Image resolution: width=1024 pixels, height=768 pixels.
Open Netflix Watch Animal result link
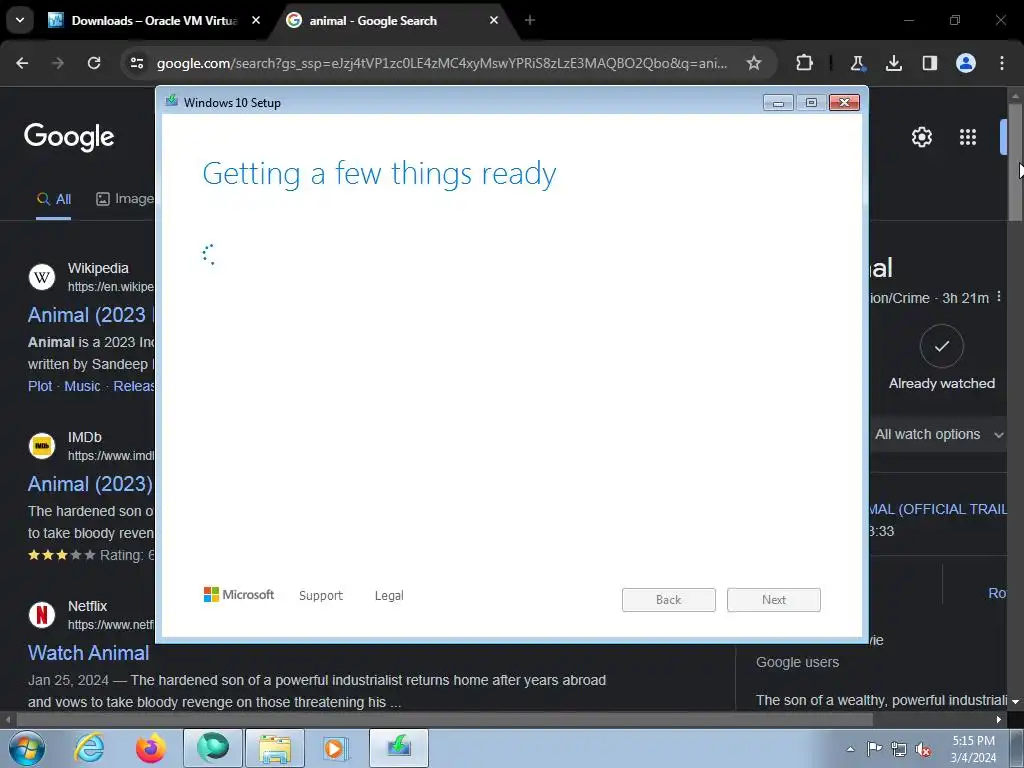(88, 653)
